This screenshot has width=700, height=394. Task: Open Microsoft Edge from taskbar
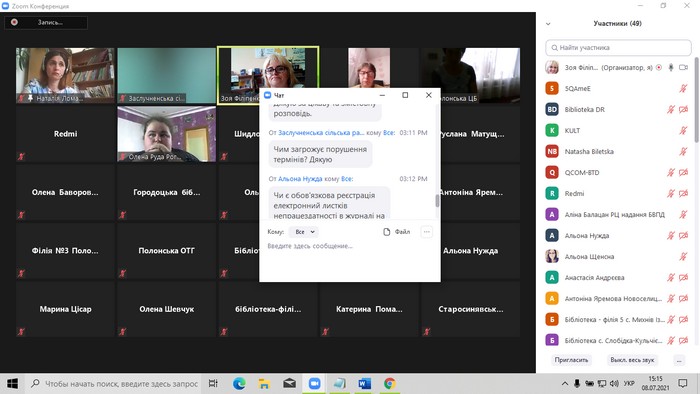point(239,383)
